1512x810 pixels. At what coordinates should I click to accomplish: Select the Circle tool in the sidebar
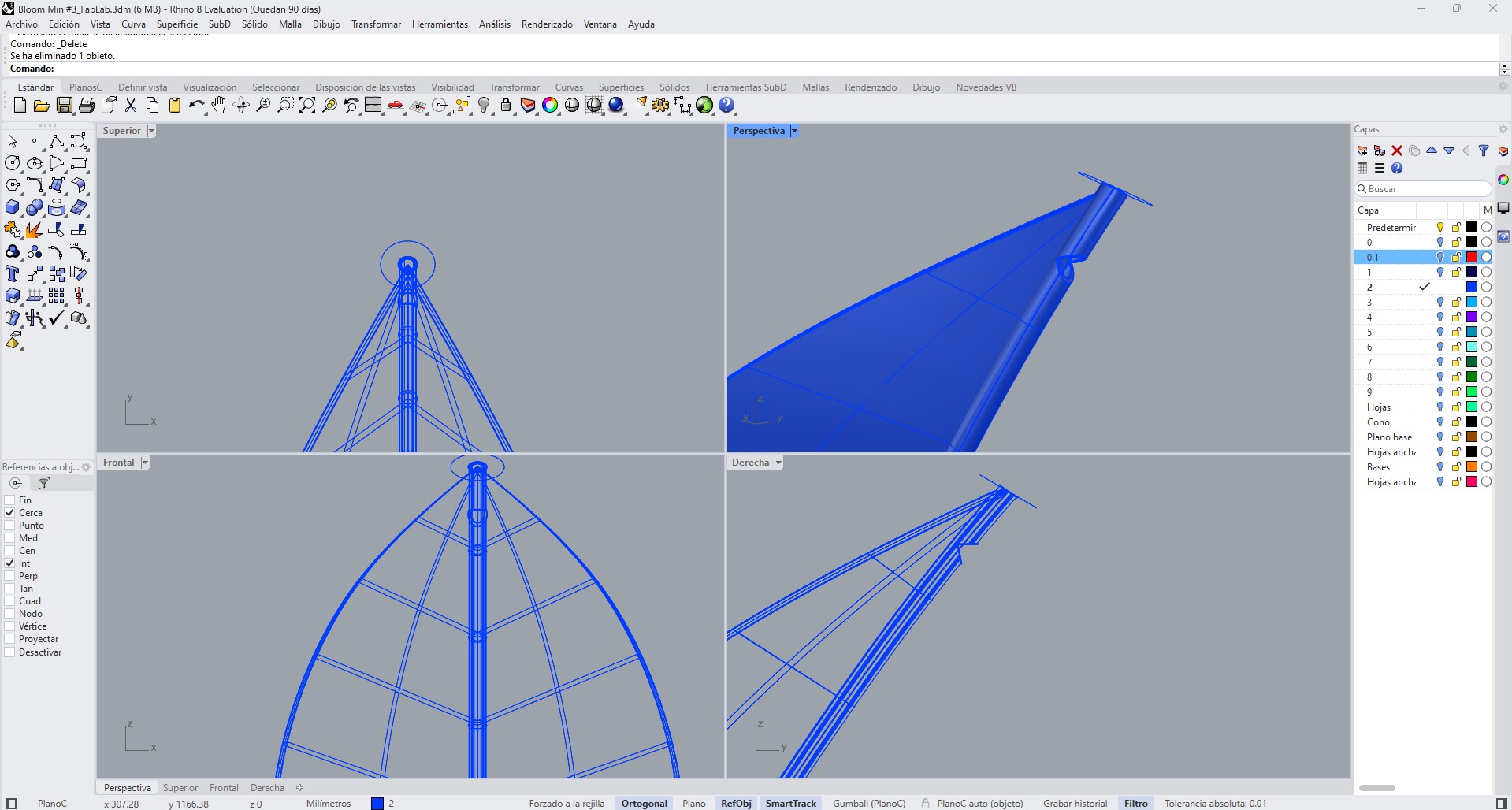pos(13,163)
